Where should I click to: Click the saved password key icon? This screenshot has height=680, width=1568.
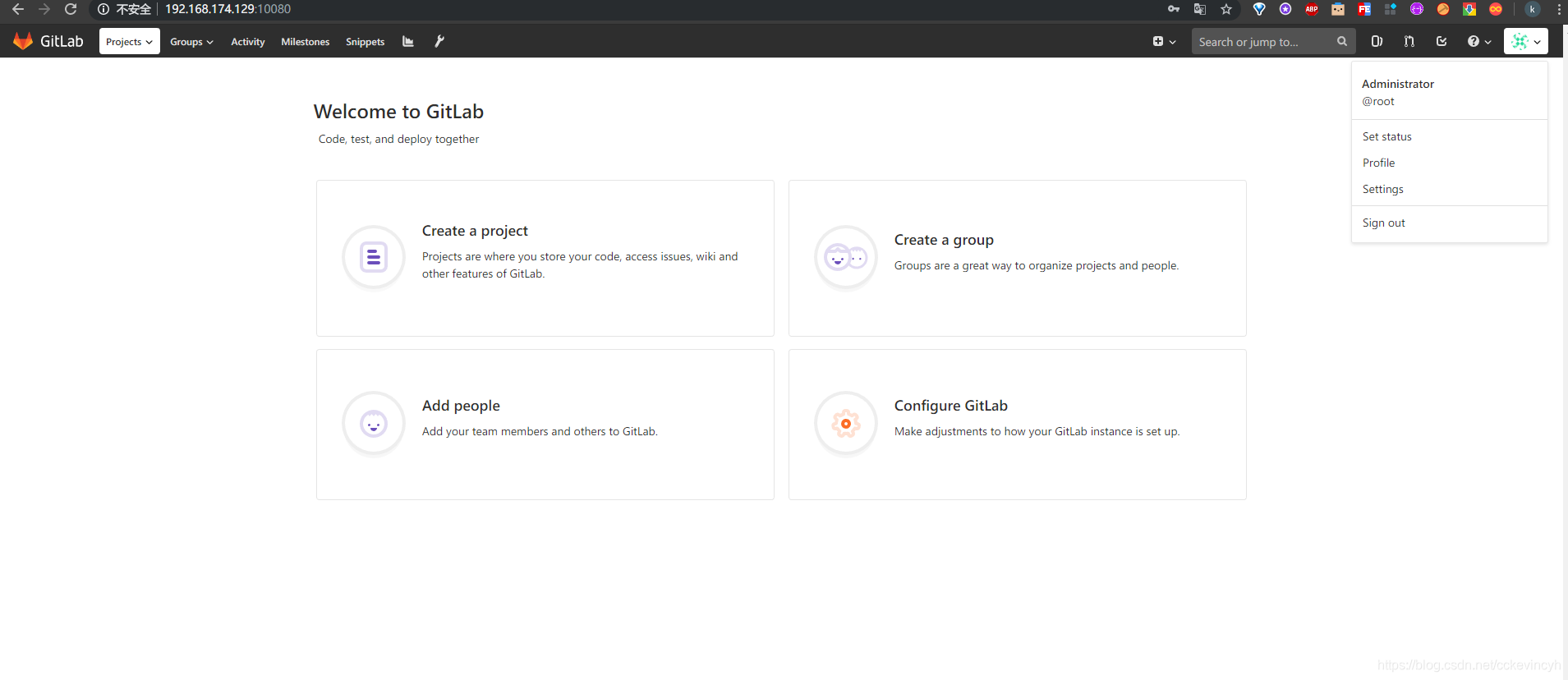tap(1174, 9)
